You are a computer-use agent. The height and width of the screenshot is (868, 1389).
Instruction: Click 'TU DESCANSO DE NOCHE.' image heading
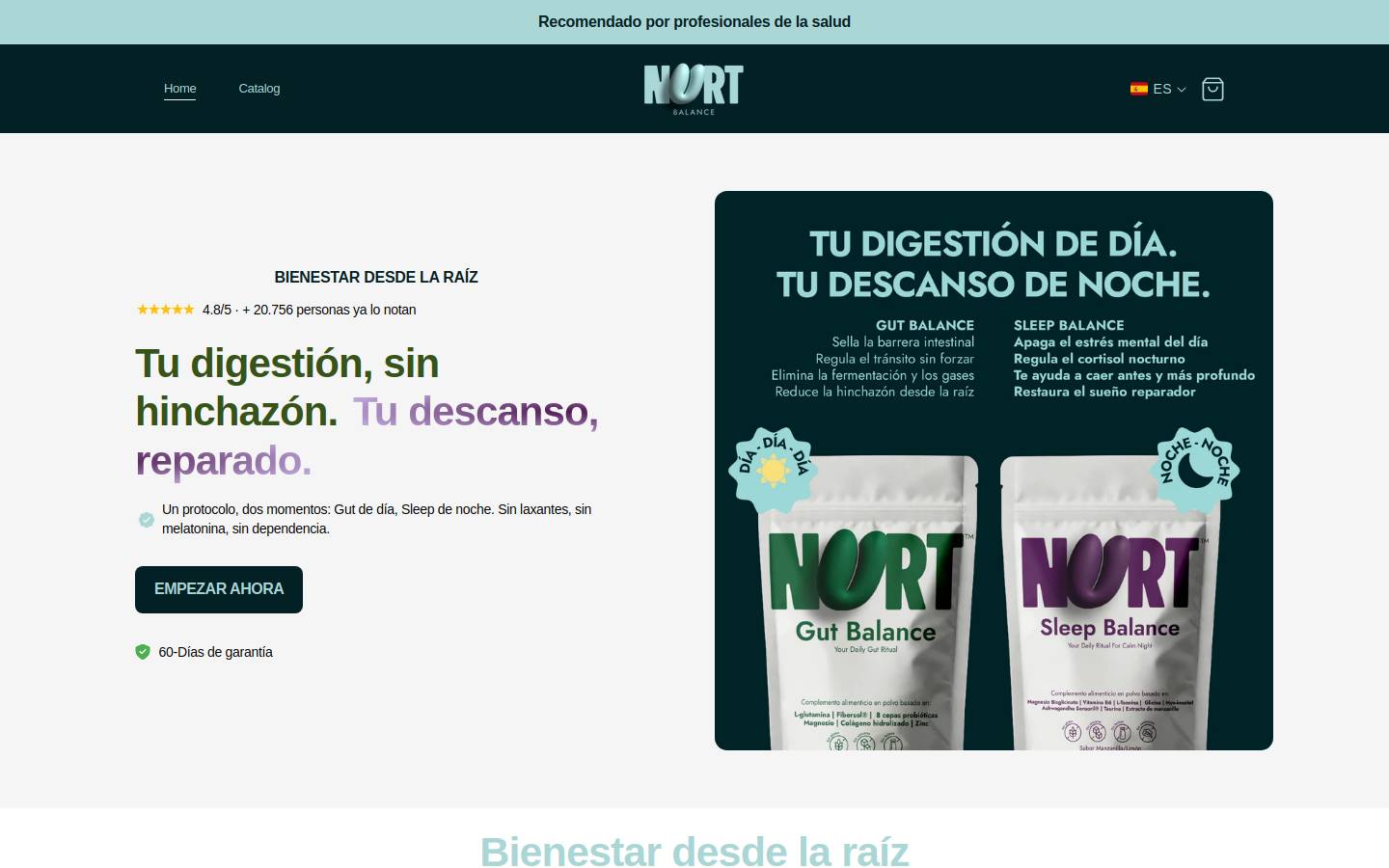pyautogui.click(x=994, y=285)
